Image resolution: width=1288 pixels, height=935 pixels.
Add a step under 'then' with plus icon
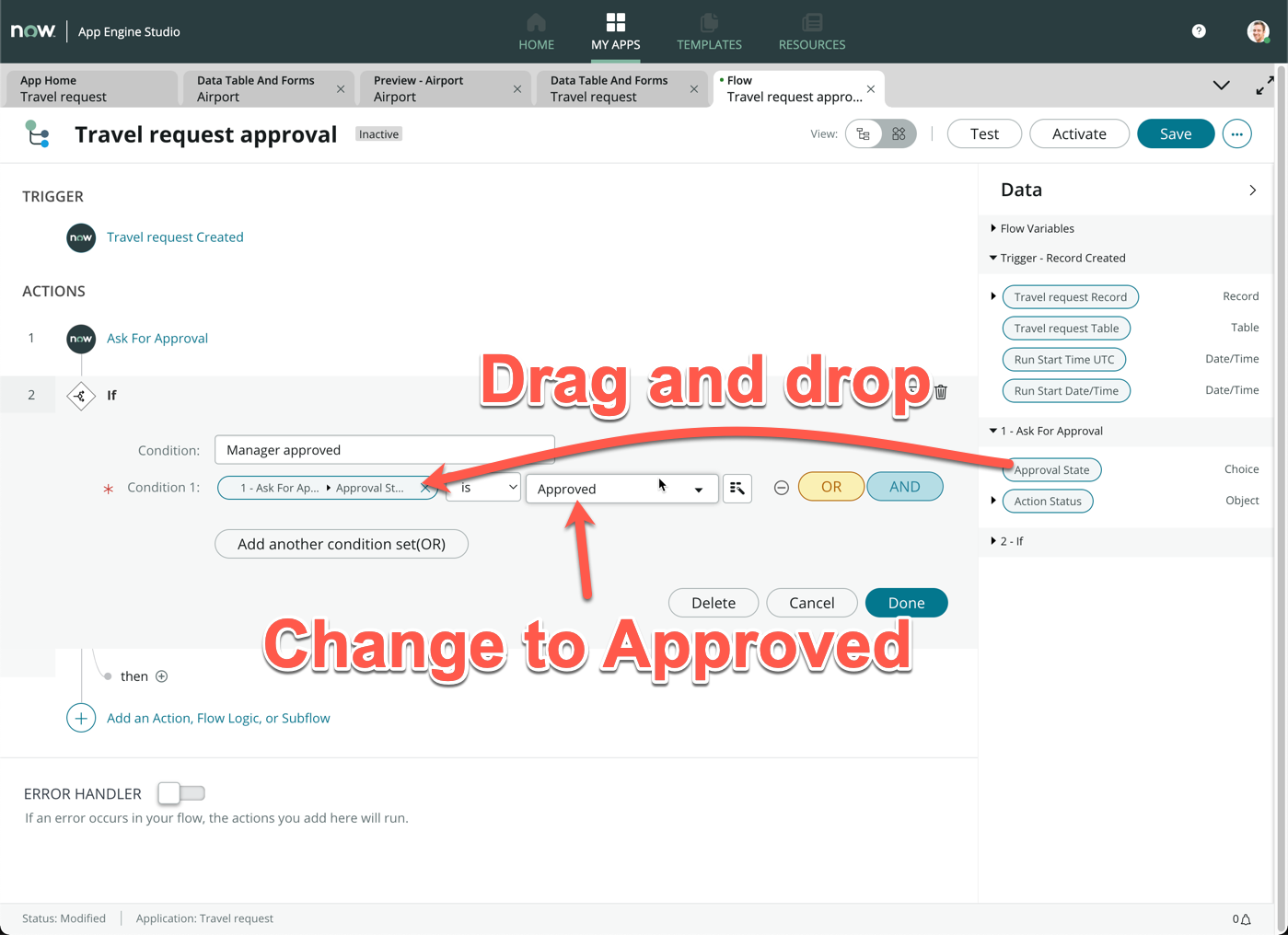click(162, 676)
